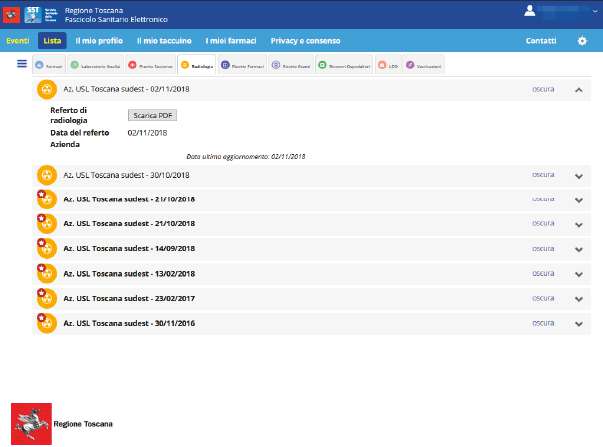Click oscura for the 23/02/2017 entry
Image resolution: width=603 pixels, height=447 pixels.
[x=543, y=299]
